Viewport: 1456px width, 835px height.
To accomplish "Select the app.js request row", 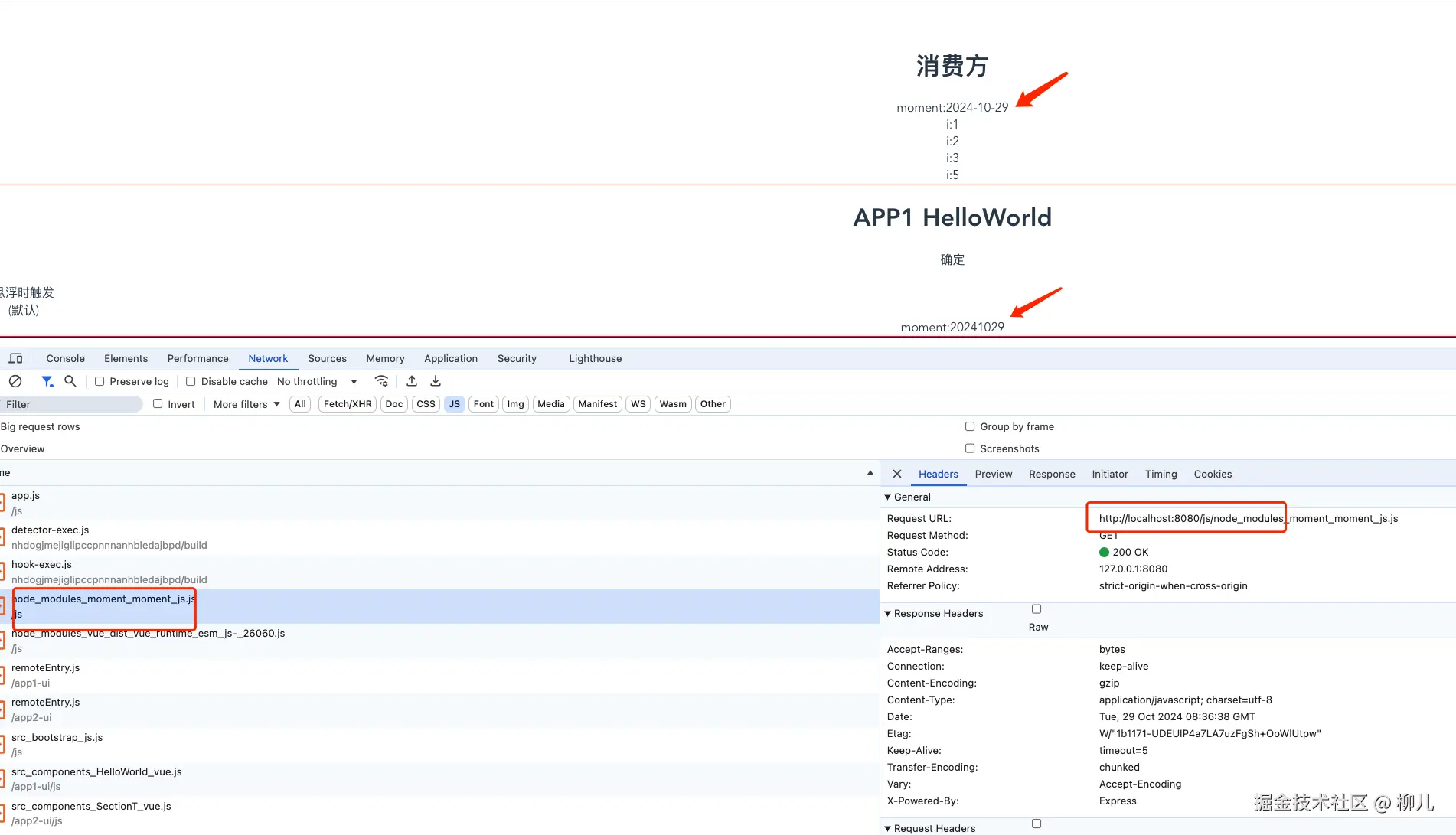I will point(439,503).
